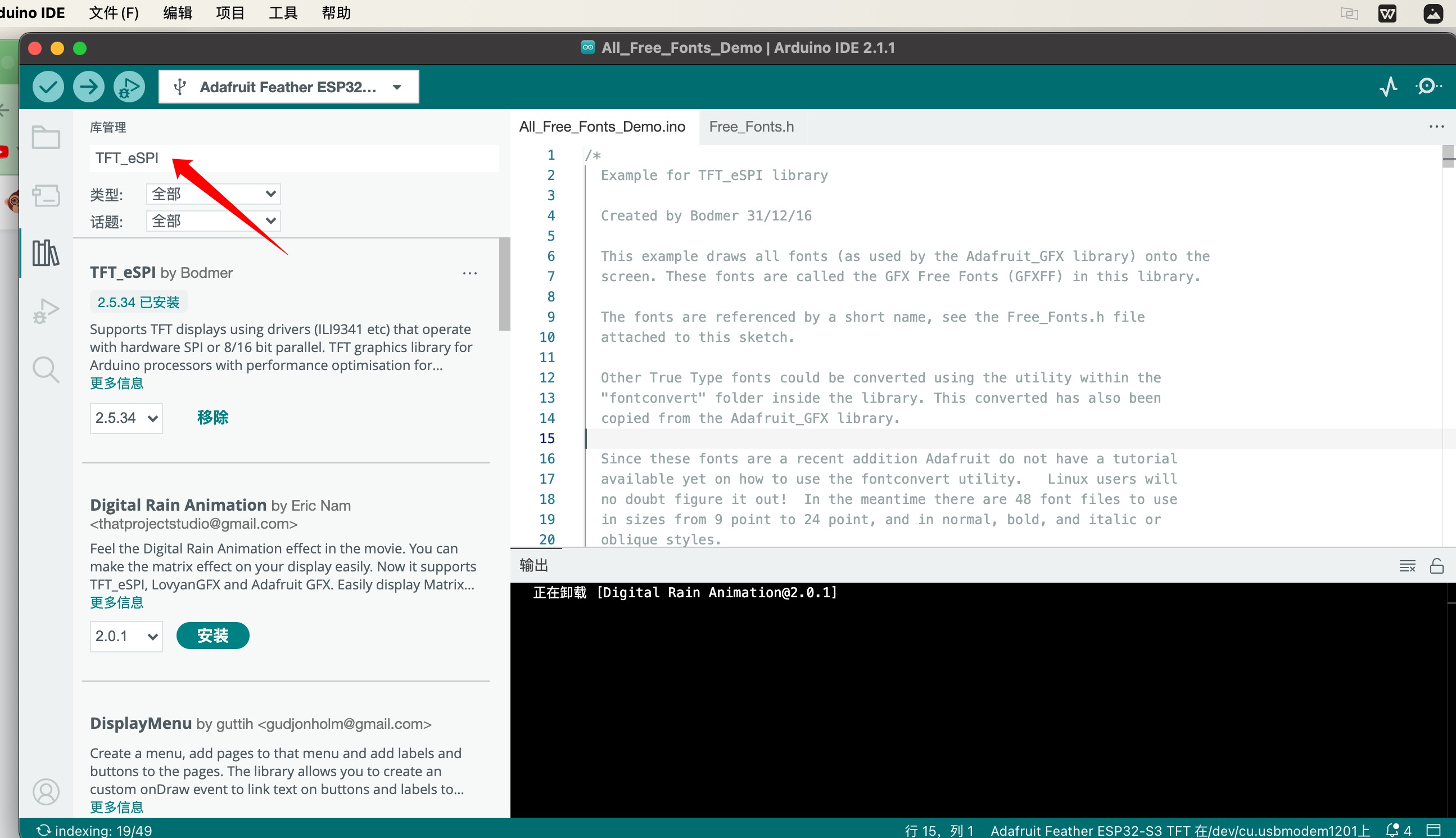The width and height of the screenshot is (1456, 838).
Task: Open 更多信息 link under DisplayMenu
Action: [117, 808]
